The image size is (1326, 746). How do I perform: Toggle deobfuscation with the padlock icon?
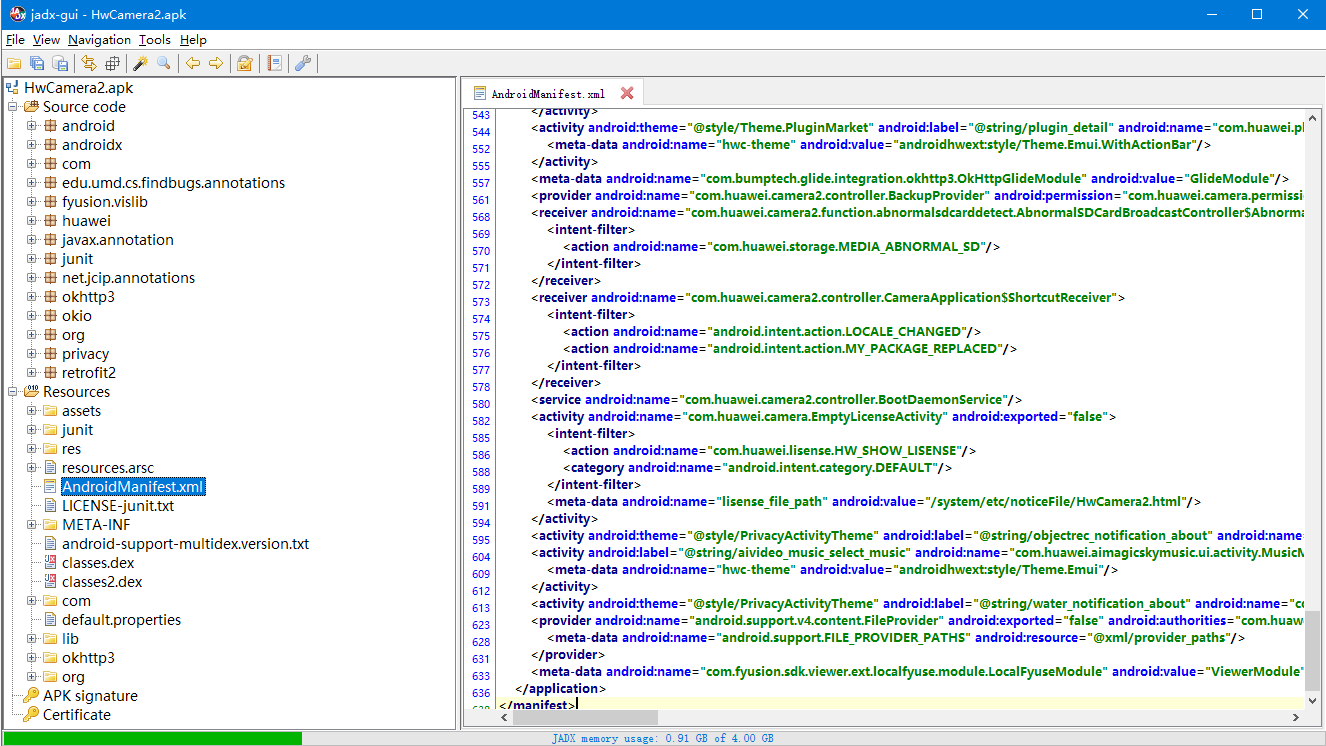[x=244, y=64]
